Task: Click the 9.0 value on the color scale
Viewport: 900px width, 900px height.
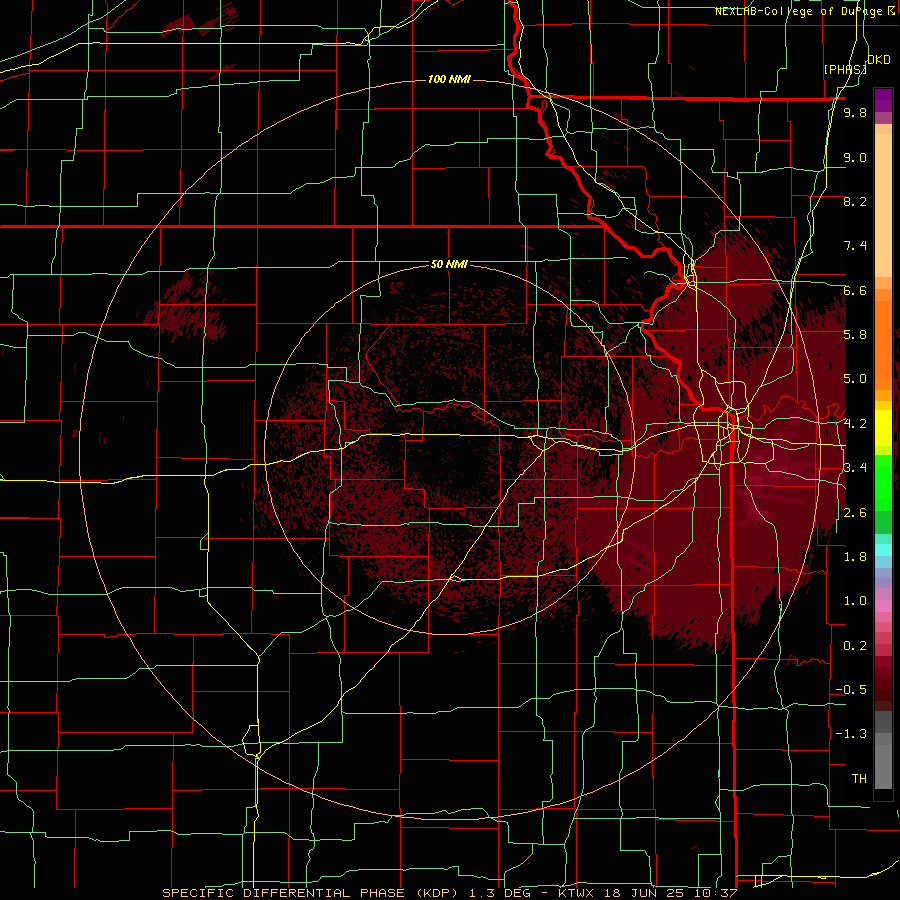Action: tap(855, 157)
